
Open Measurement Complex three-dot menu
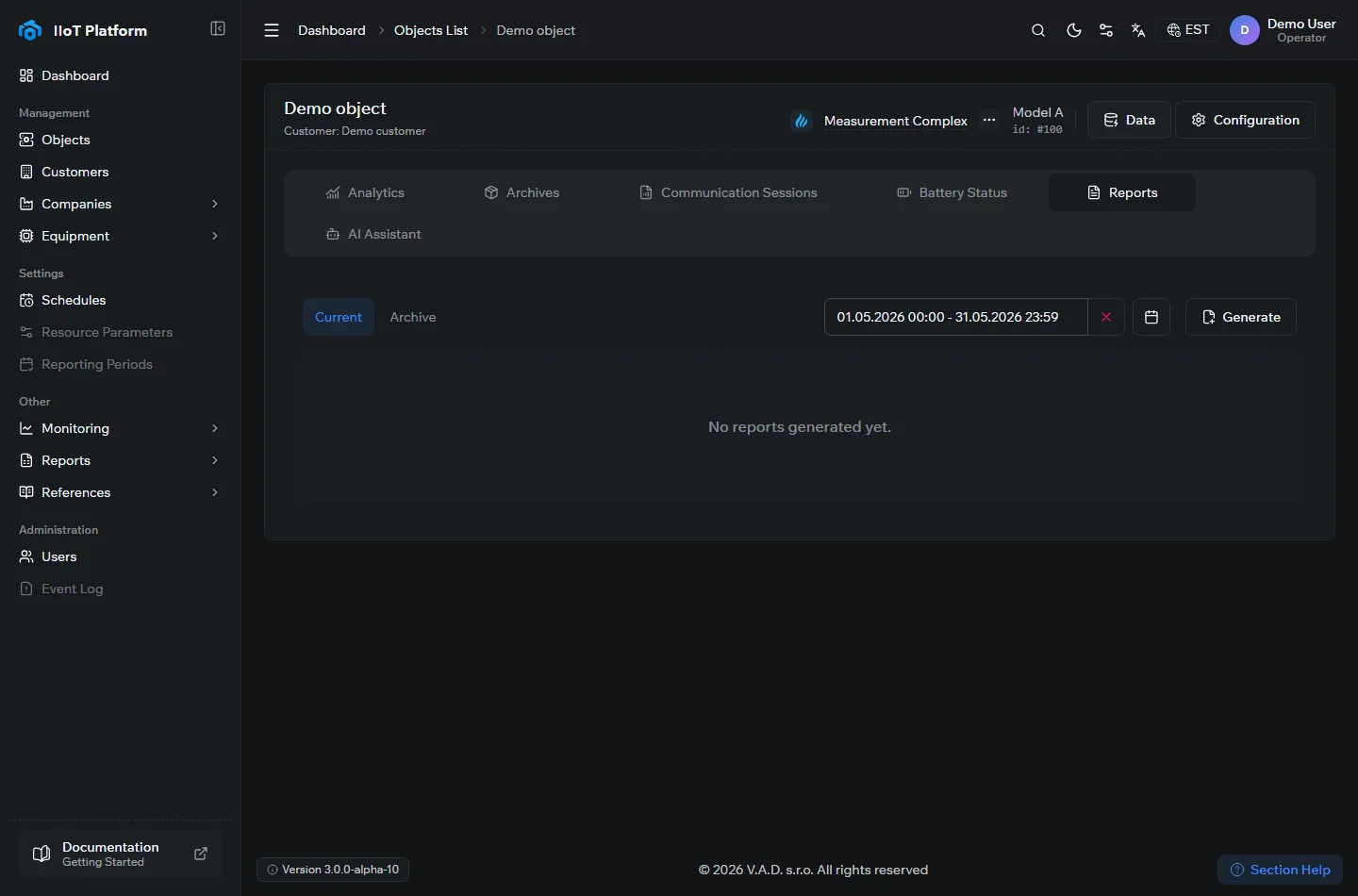coord(989,120)
